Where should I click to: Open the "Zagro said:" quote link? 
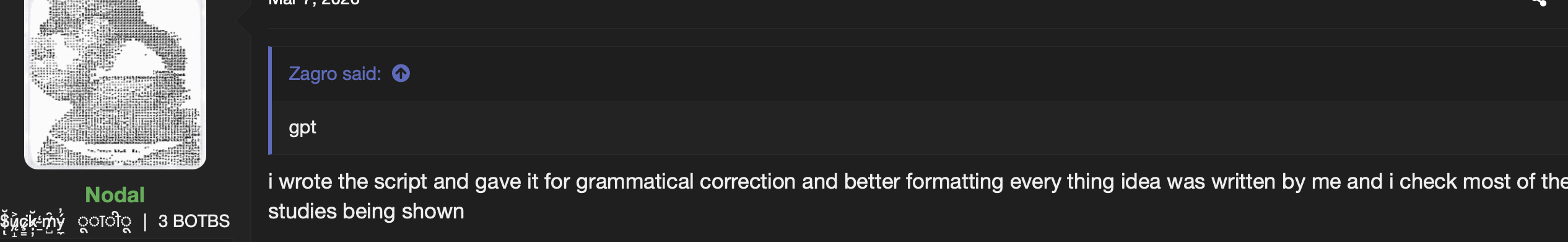(334, 74)
